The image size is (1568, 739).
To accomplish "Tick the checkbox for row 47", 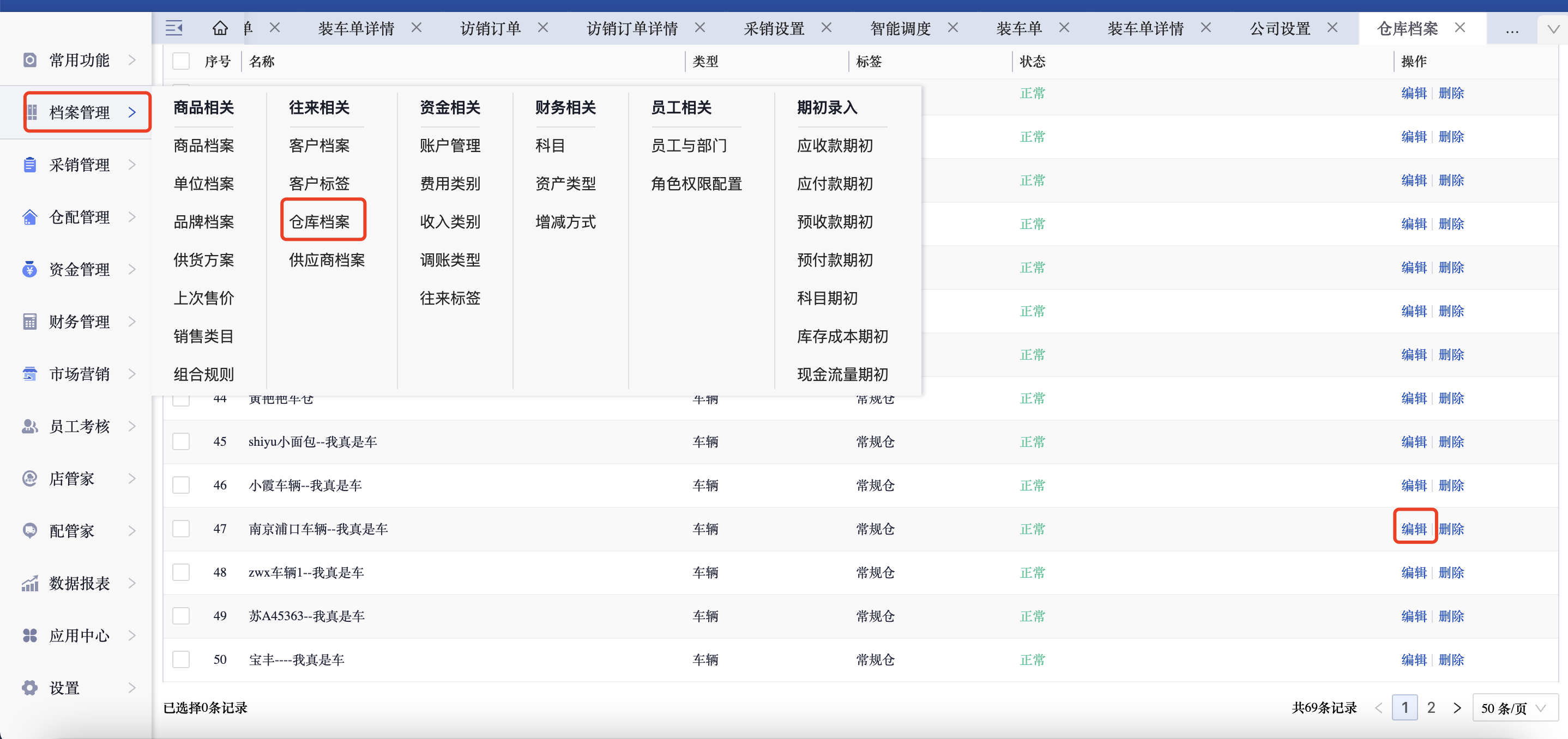I will coord(181,529).
